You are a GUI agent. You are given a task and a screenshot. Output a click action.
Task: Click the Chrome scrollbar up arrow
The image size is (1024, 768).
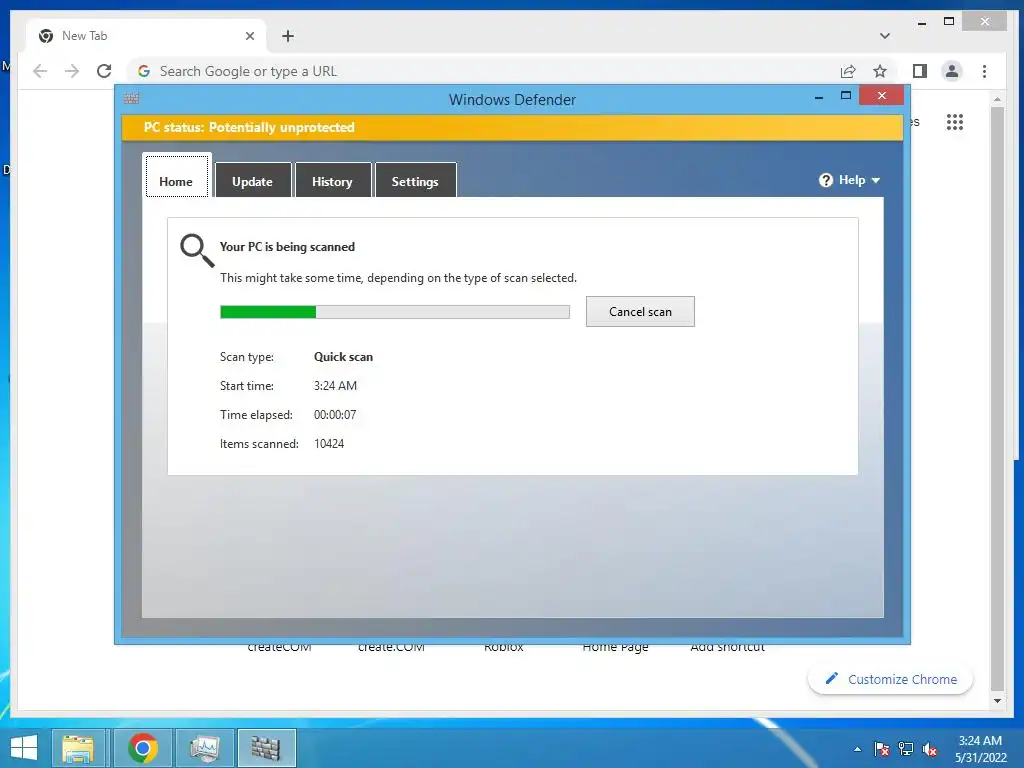pyautogui.click(x=997, y=99)
